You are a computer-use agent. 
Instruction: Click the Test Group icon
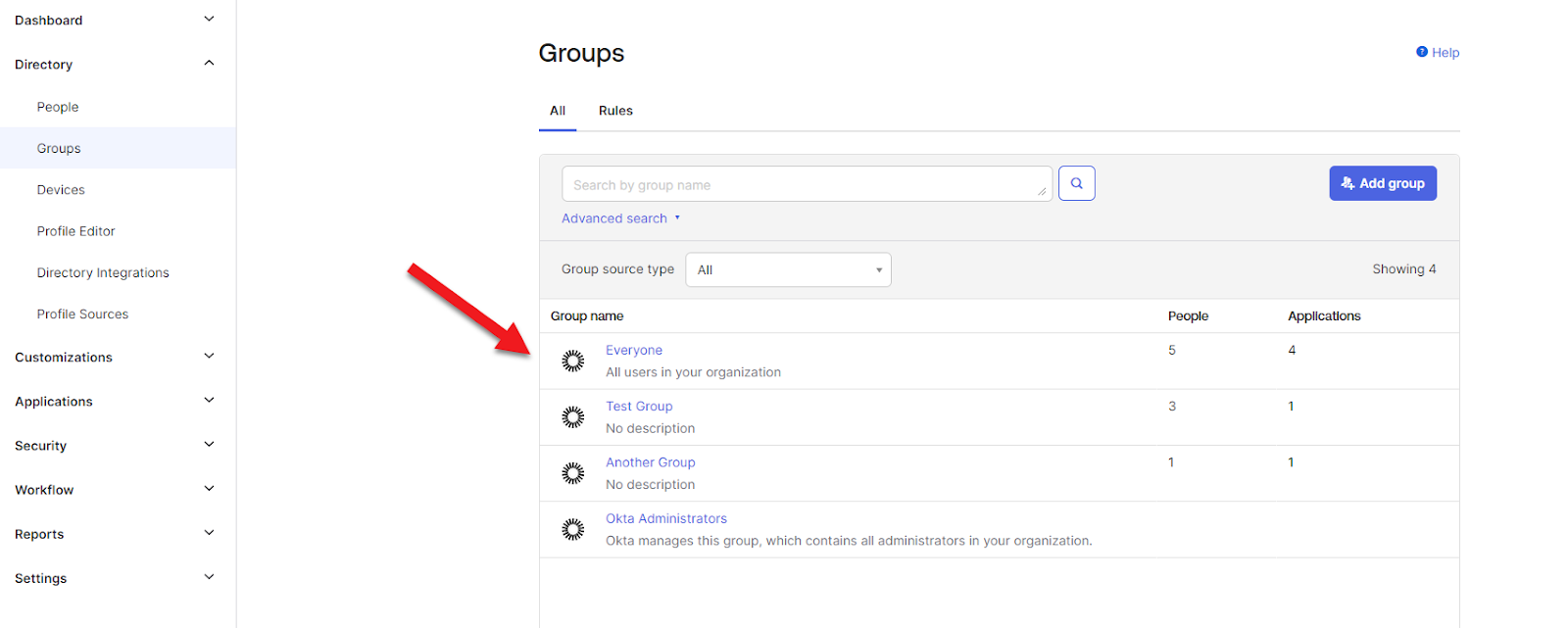point(573,417)
